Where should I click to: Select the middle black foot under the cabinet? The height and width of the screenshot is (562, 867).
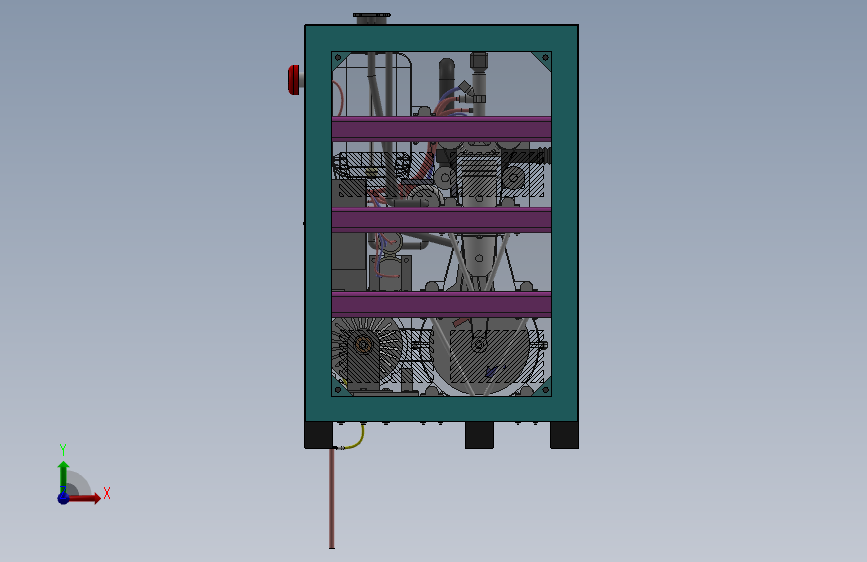click(x=479, y=435)
